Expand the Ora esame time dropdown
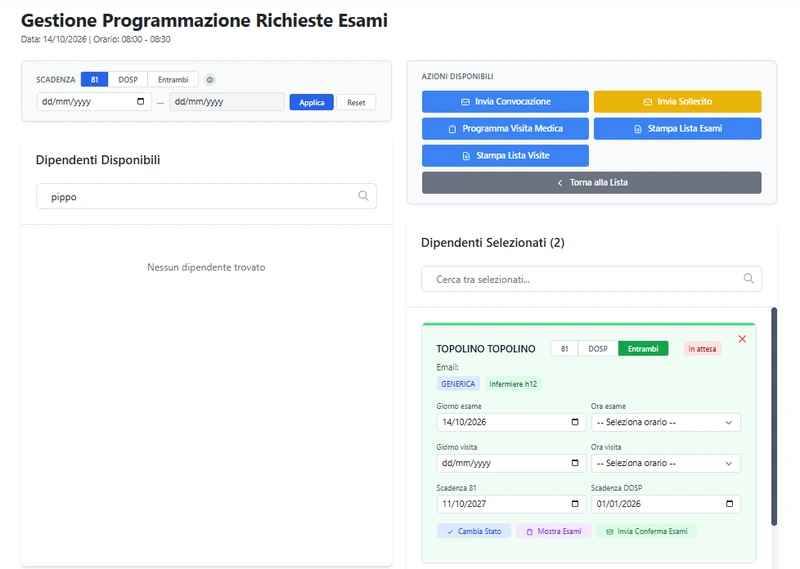Screen dimensions: 800x569 coord(666,422)
